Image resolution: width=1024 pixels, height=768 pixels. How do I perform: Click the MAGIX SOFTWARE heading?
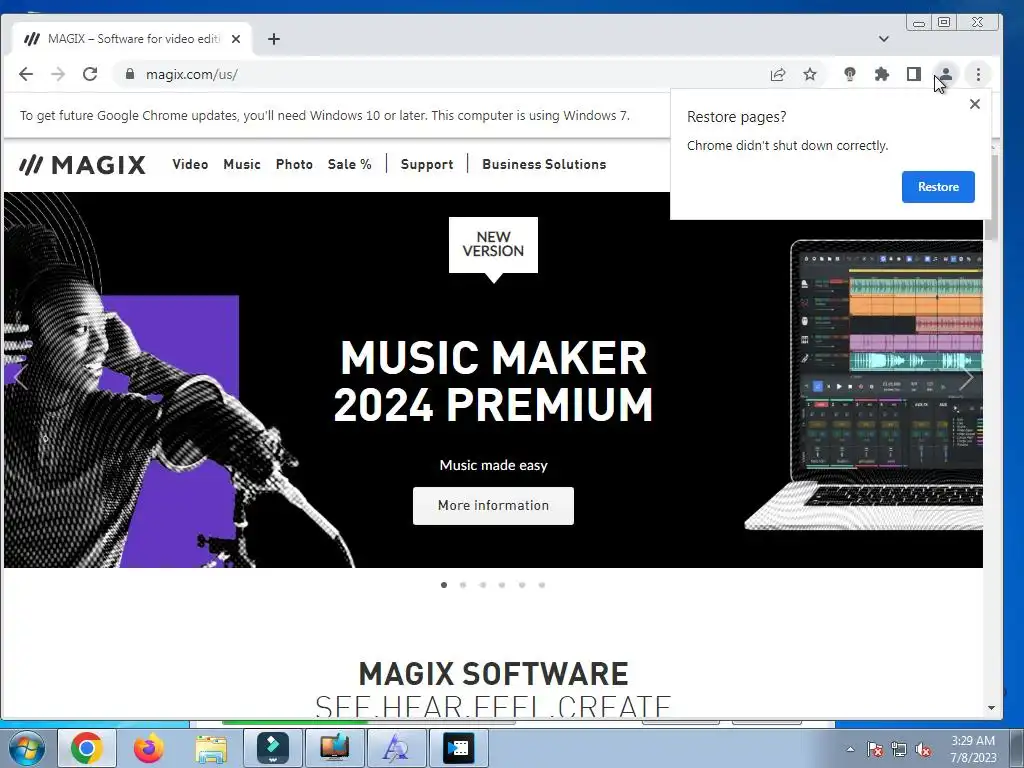point(493,674)
